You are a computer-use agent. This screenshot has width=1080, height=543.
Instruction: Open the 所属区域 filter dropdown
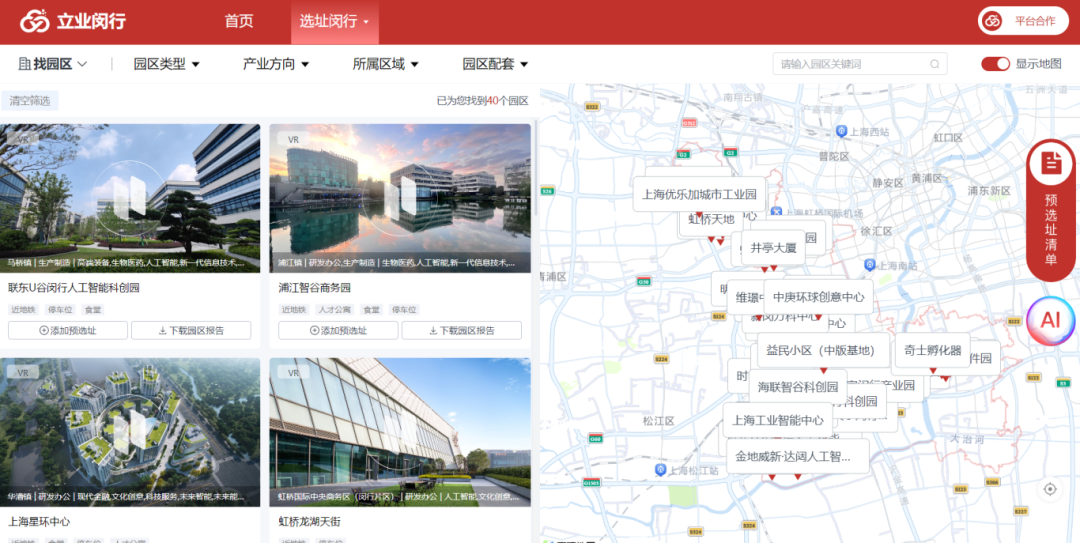pyautogui.click(x=386, y=64)
